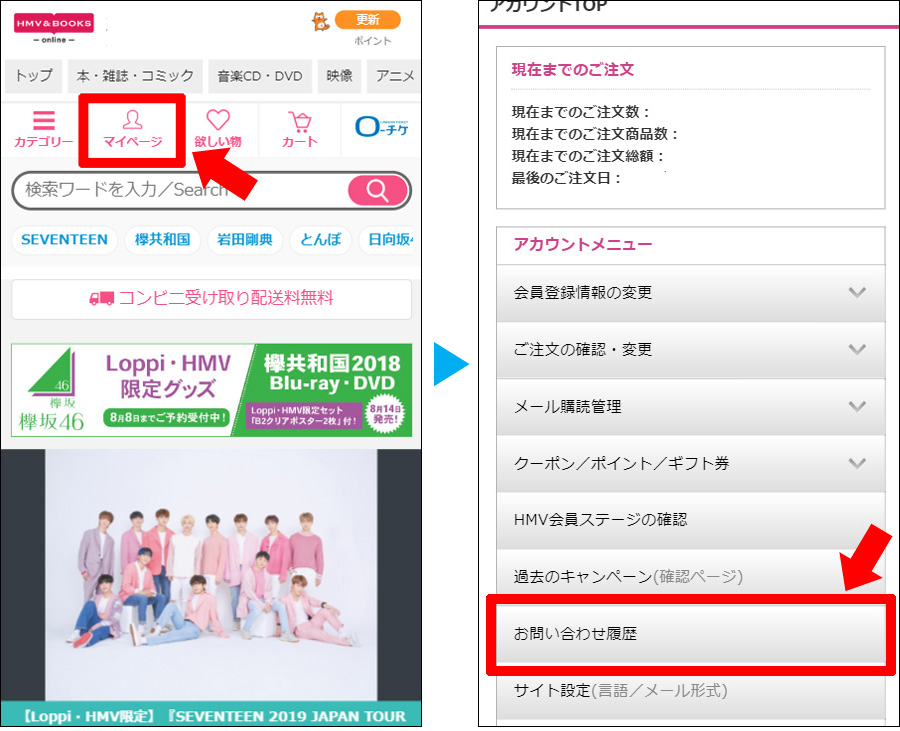
Task: Click the HMV&BOOKS online logo
Action: [53, 28]
